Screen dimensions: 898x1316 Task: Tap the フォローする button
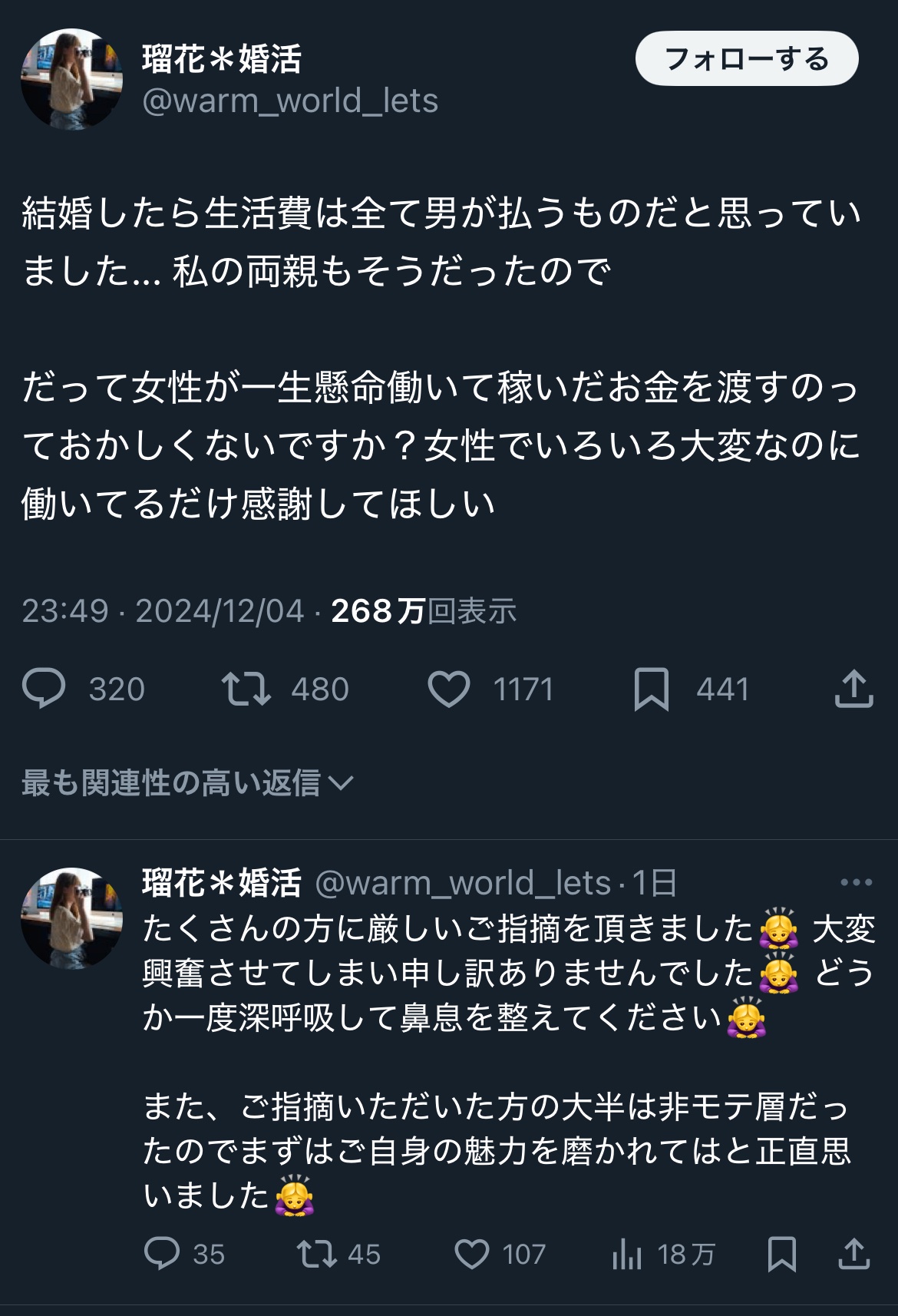pyautogui.click(x=747, y=58)
